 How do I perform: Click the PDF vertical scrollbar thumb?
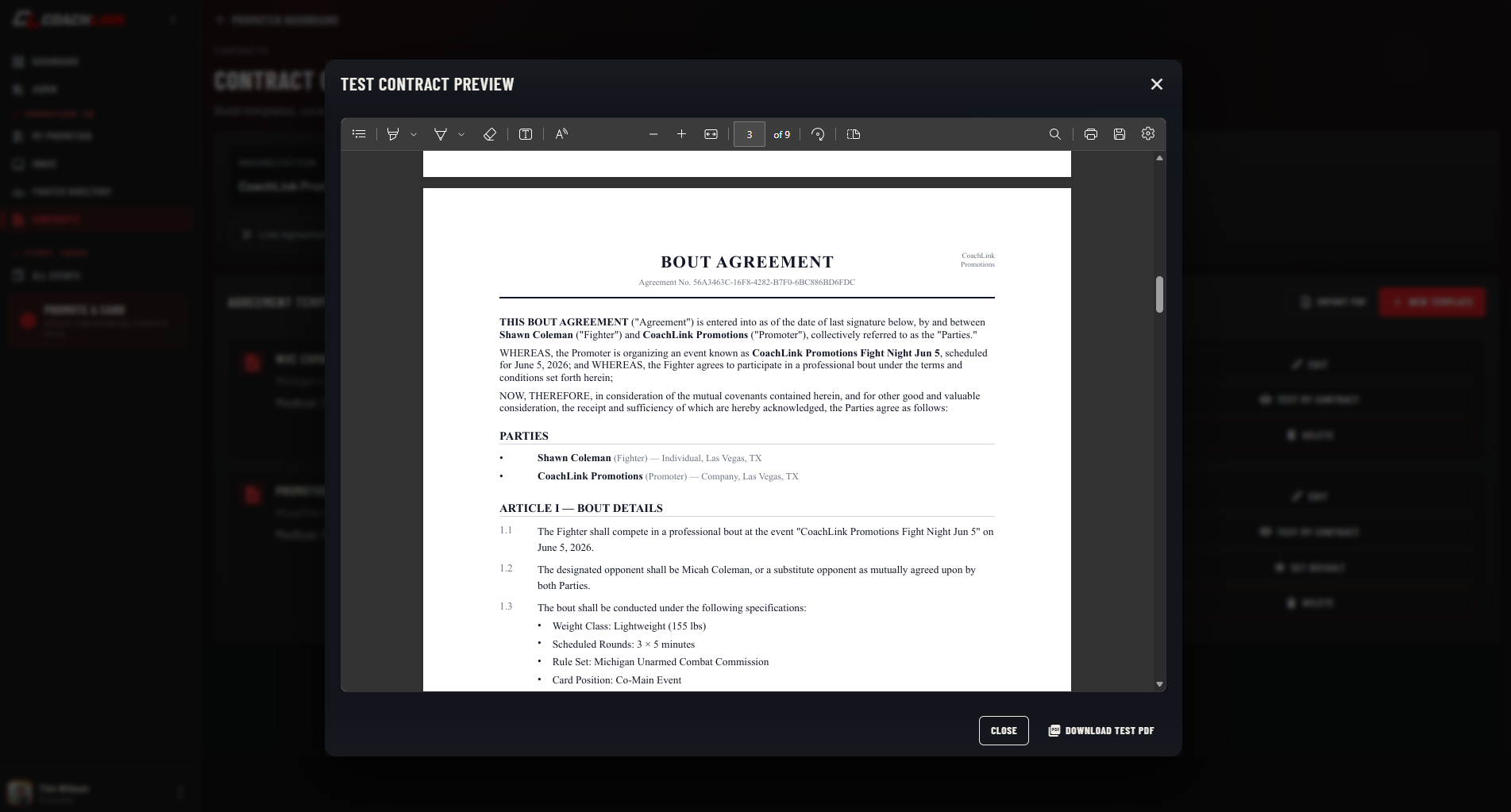(x=1159, y=294)
